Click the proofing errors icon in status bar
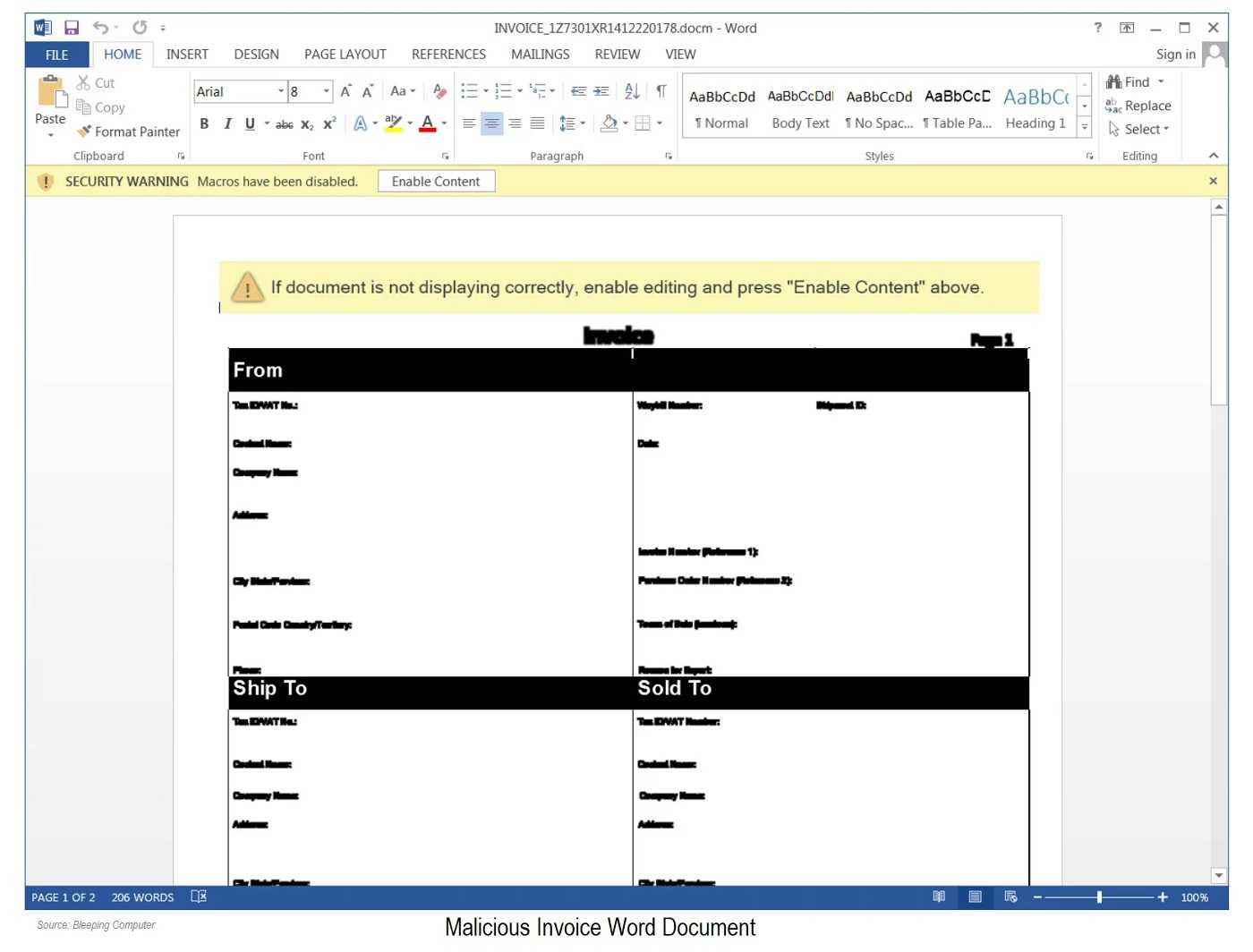Image resolution: width=1253 pixels, height=952 pixels. [199, 897]
